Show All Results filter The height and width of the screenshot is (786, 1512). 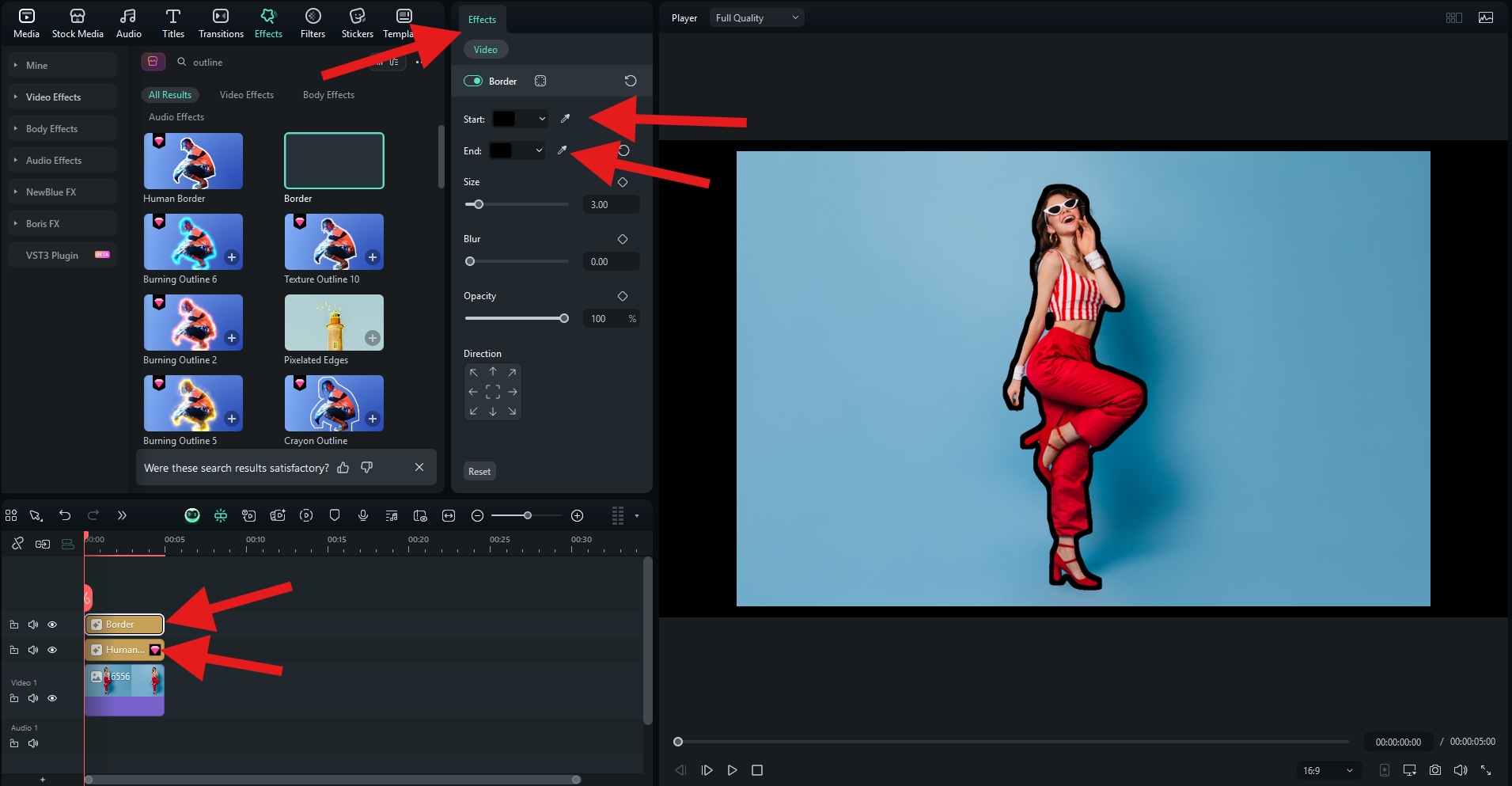(x=170, y=95)
